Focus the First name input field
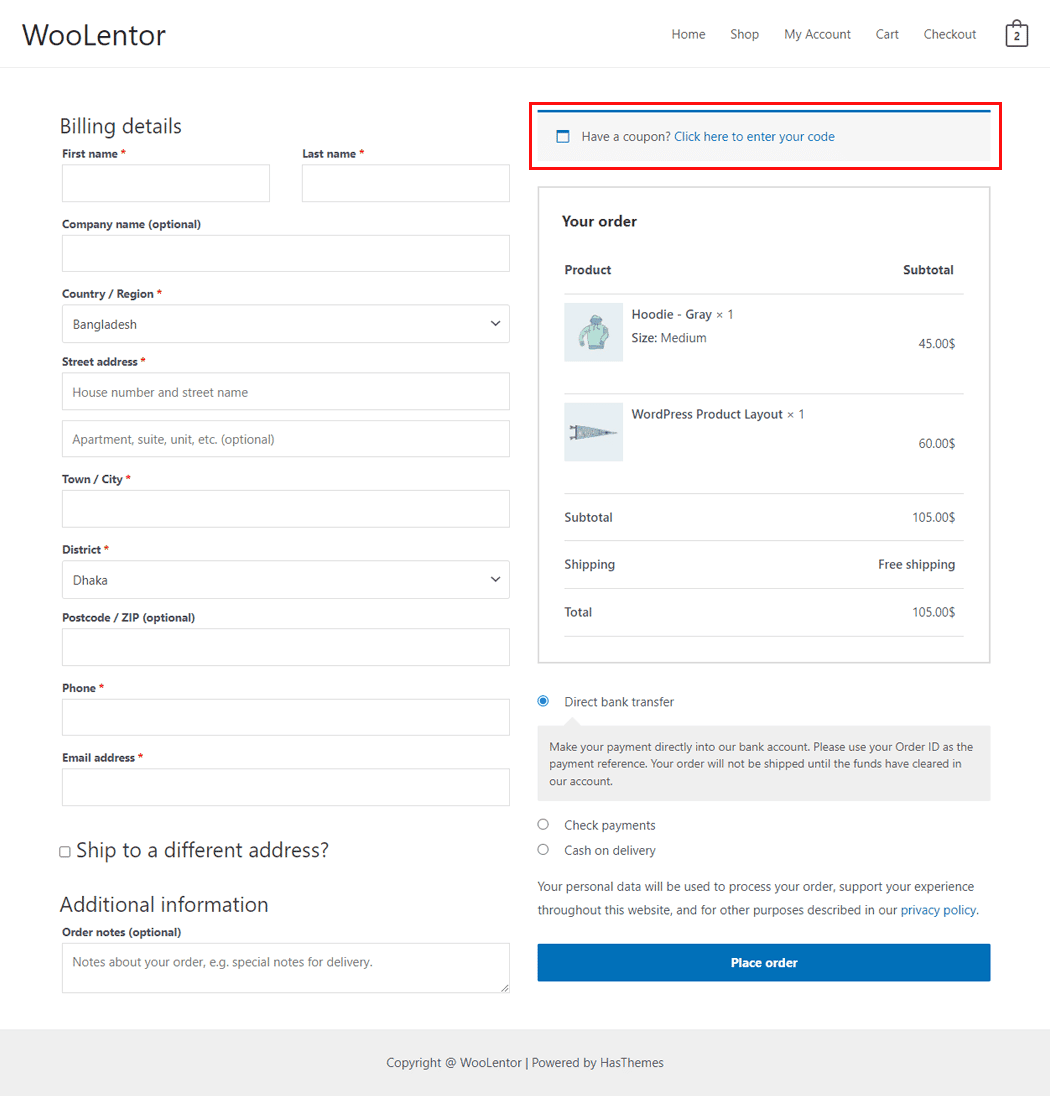Screen dimensions: 1050x1096 166,184
